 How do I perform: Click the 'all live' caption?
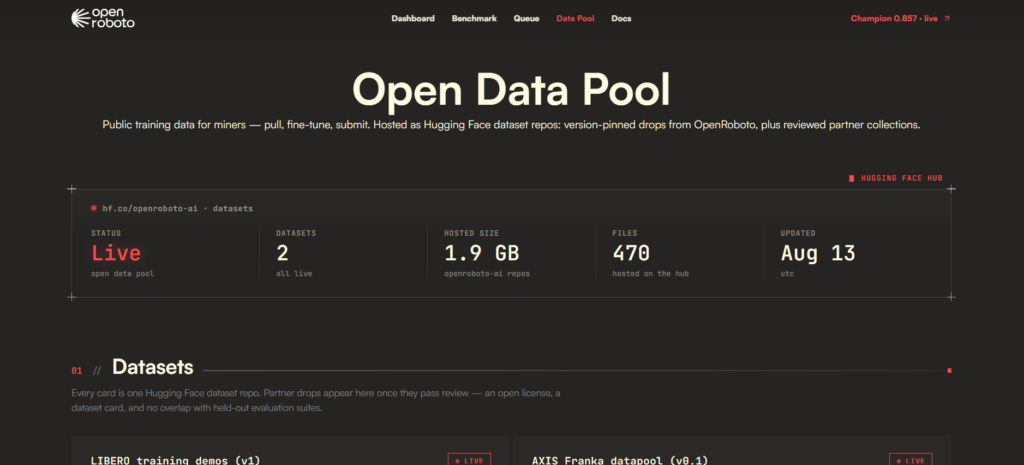pyautogui.click(x=294, y=274)
